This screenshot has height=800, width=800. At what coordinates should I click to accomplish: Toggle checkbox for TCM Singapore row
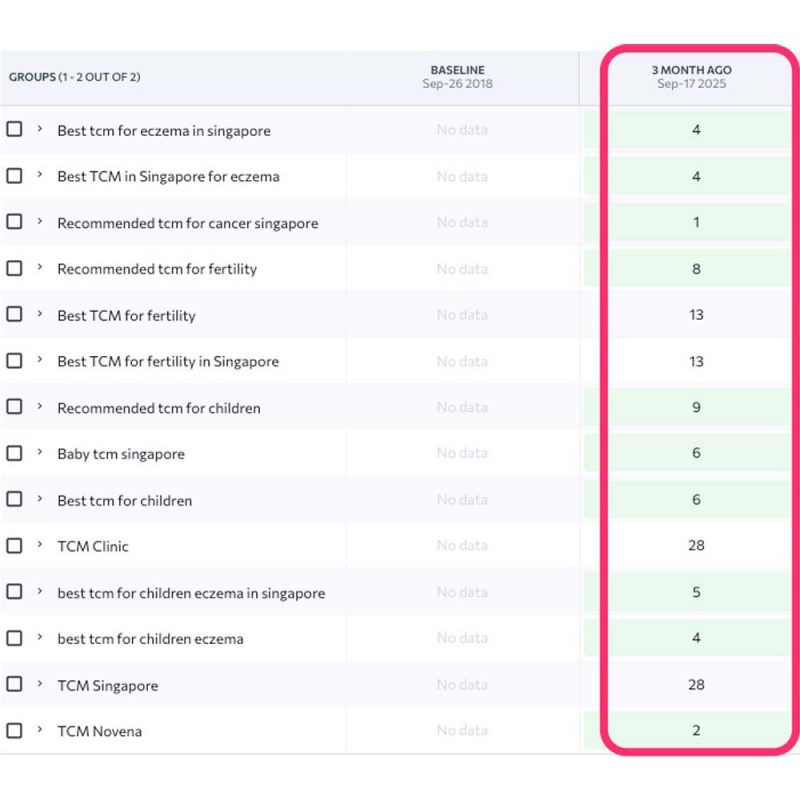tap(14, 685)
